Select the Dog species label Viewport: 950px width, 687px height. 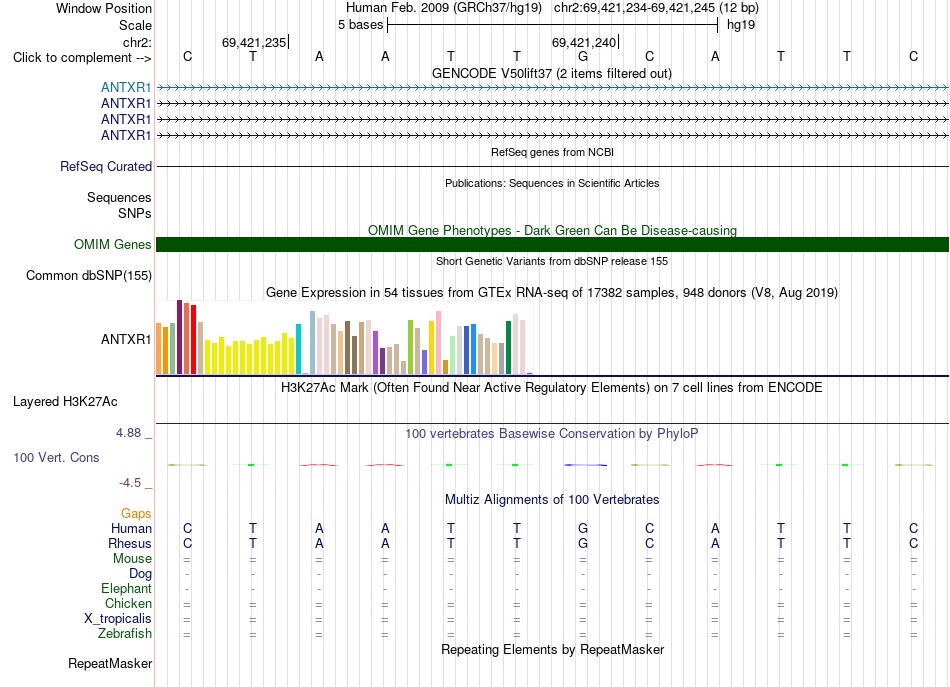coord(140,574)
